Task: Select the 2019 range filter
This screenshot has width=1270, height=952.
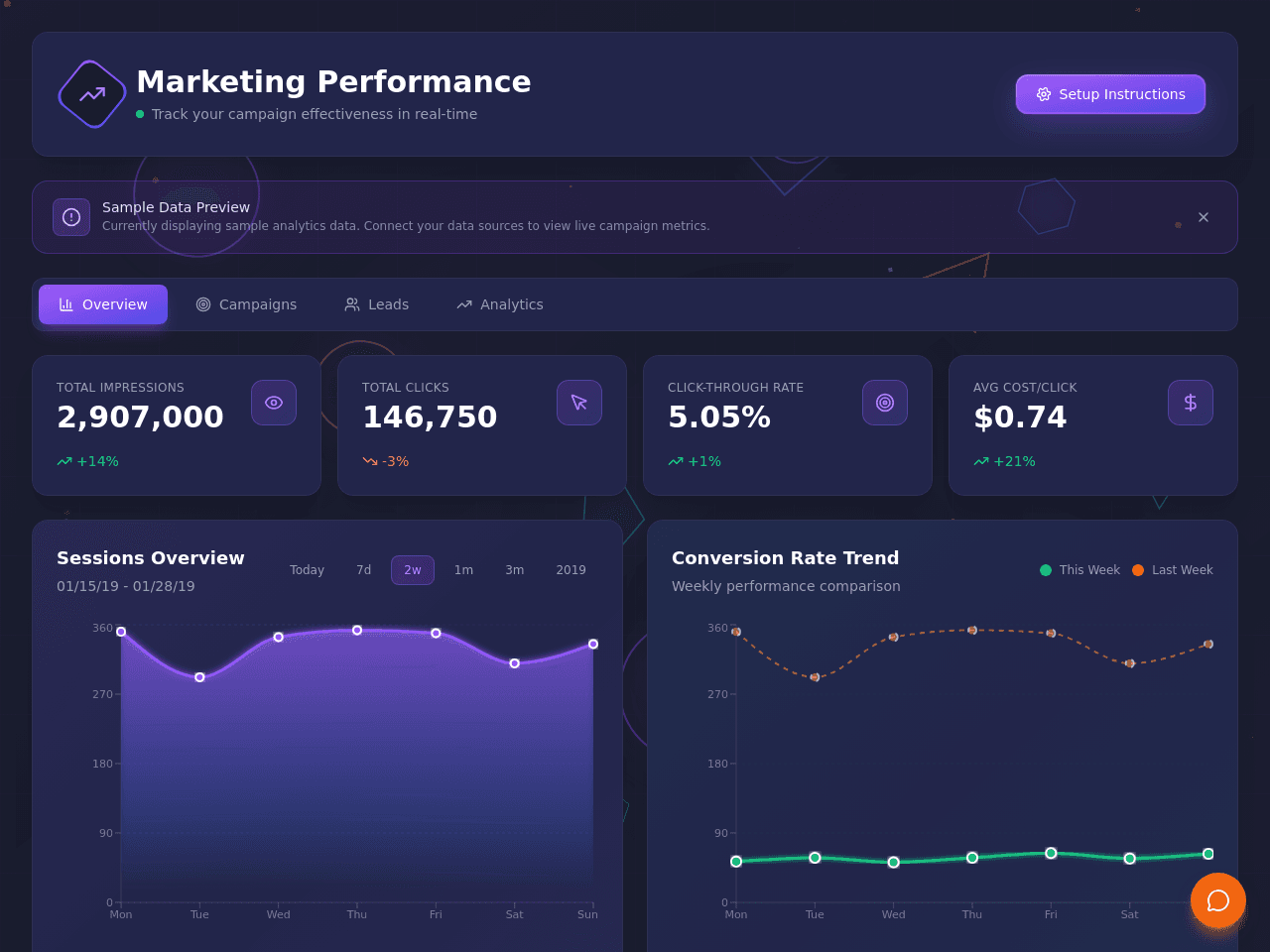Action: pos(571,570)
